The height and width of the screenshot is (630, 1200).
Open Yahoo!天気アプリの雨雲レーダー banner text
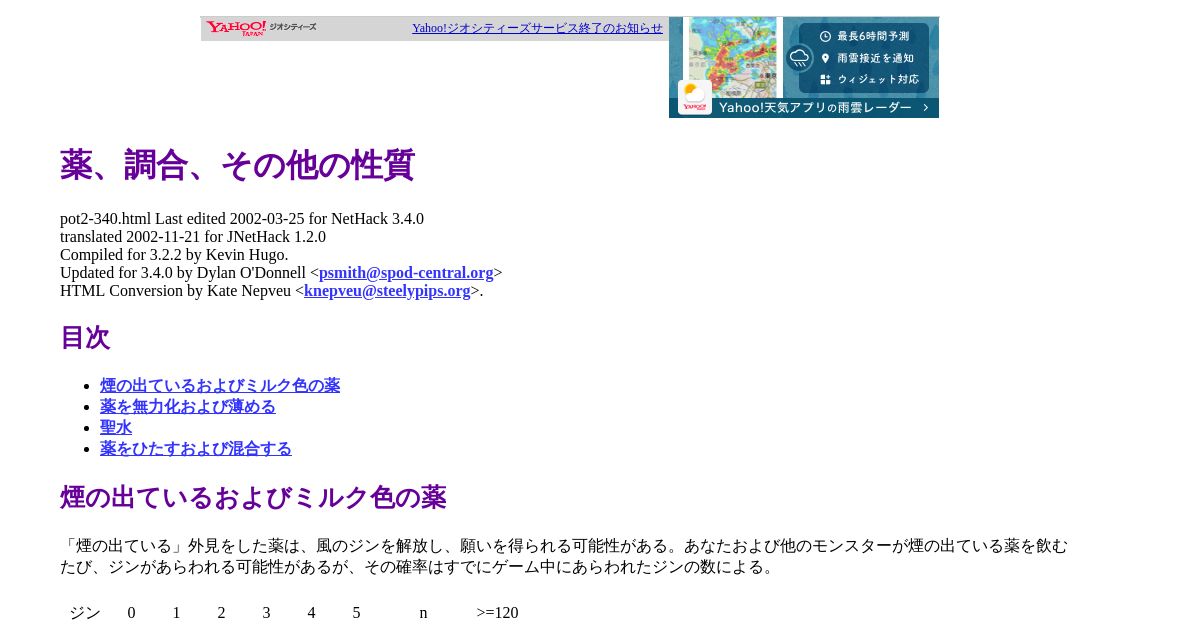pos(815,107)
